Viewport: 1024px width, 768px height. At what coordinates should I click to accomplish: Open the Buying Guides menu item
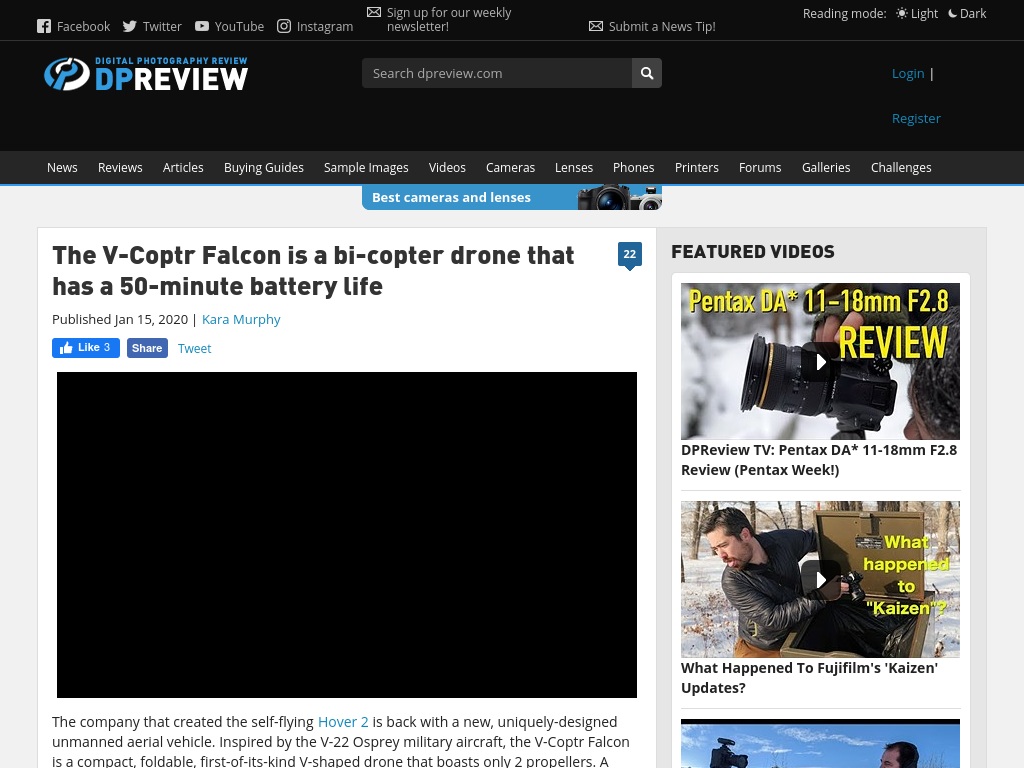264,168
